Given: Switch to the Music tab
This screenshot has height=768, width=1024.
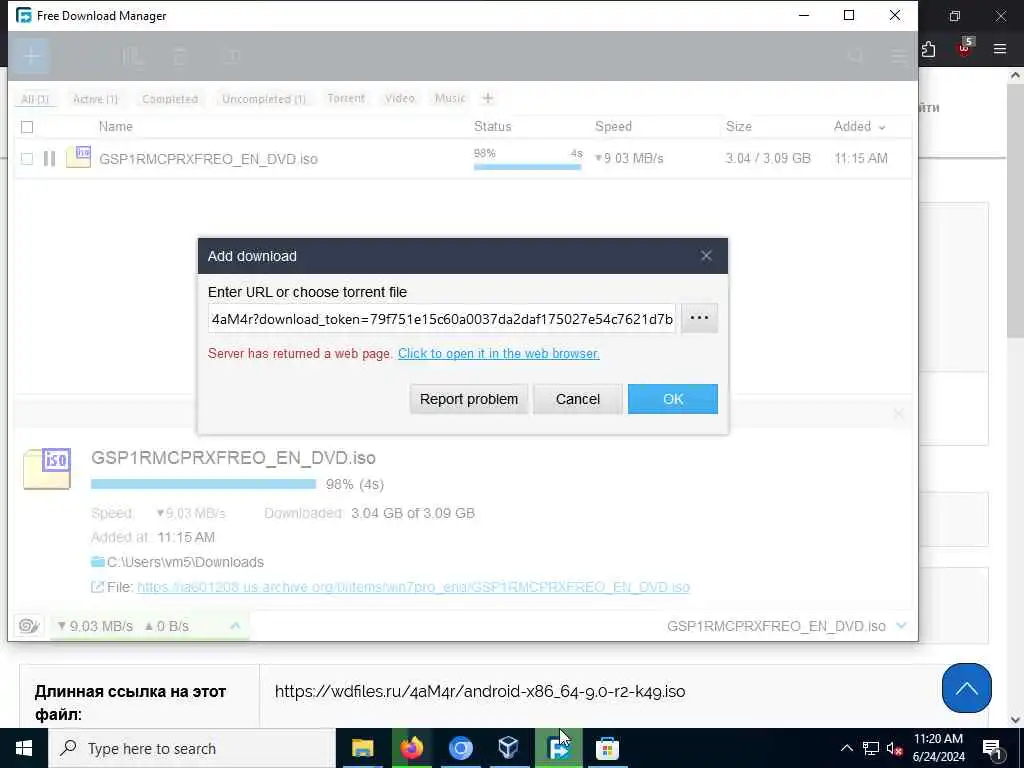Looking at the screenshot, I should coord(450,99).
